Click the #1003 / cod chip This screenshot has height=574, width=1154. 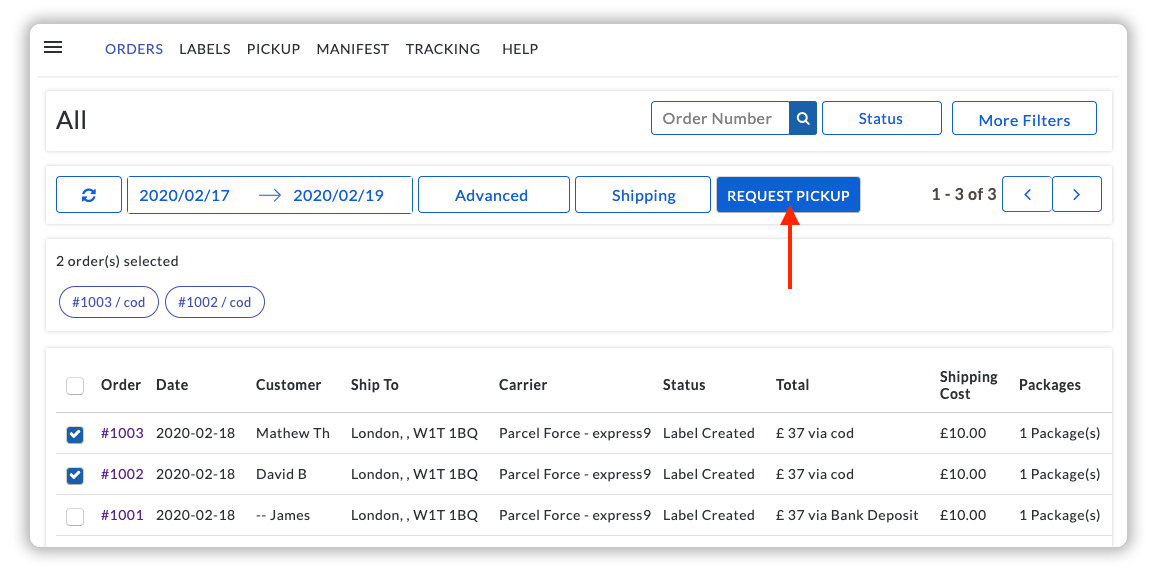click(x=109, y=302)
